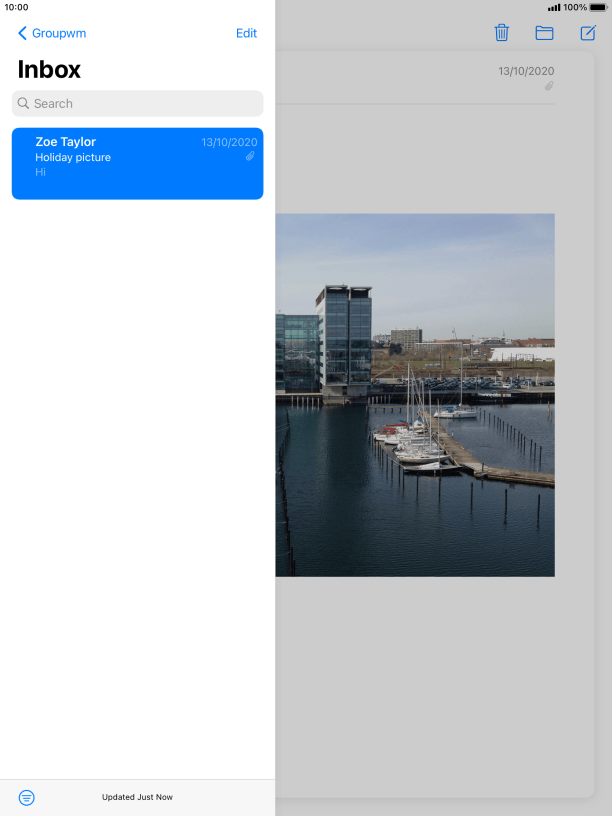Tap the 10:00 clock in the status bar
The image size is (612, 816).
click(x=16, y=7)
